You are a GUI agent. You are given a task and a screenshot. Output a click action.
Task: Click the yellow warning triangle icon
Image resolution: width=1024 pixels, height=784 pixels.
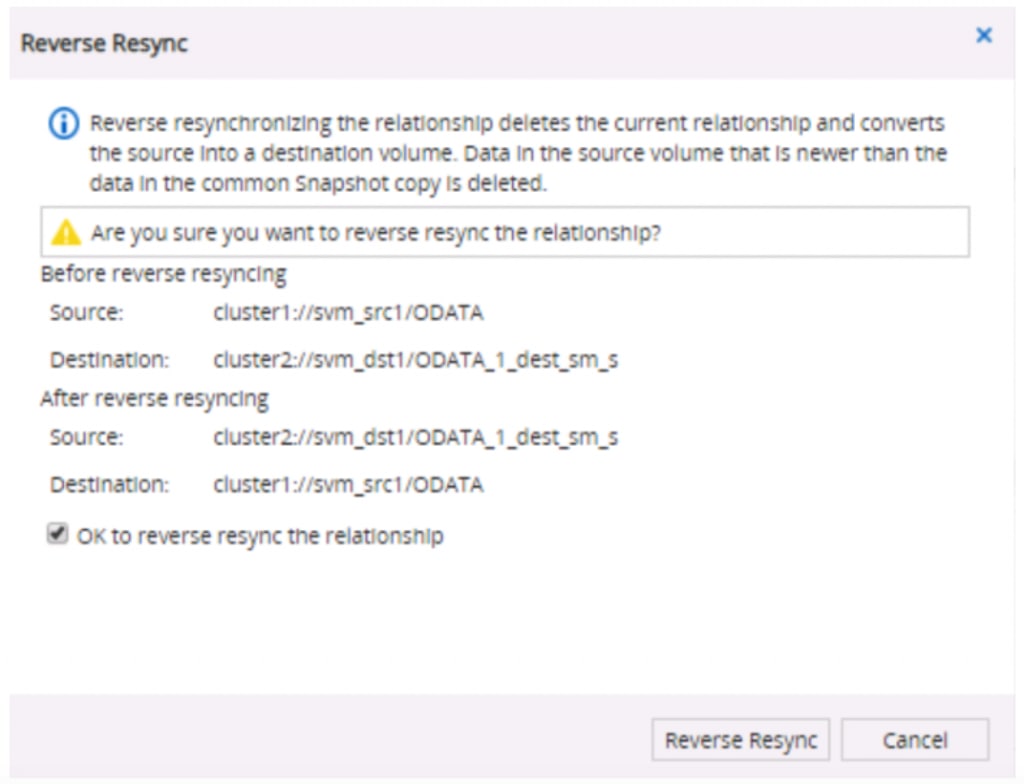[66, 233]
